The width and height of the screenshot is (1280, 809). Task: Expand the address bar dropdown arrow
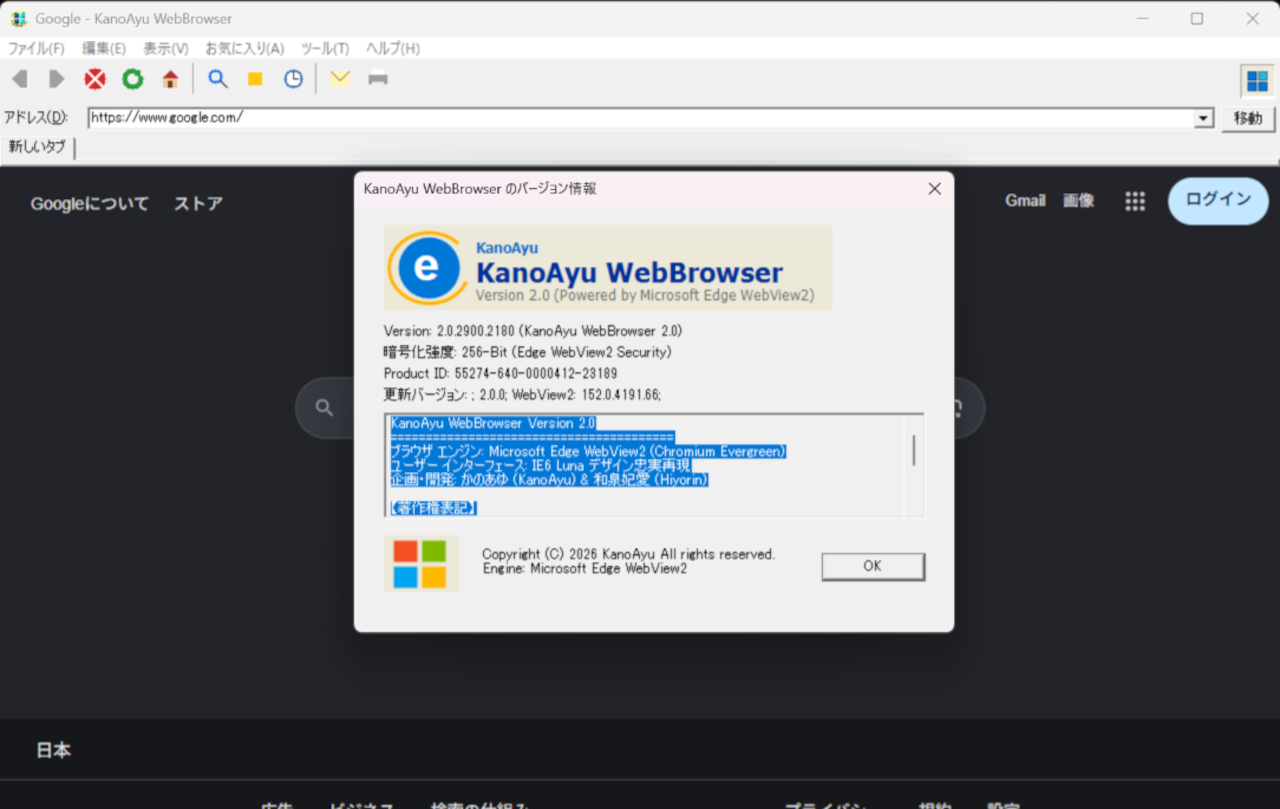click(1204, 118)
